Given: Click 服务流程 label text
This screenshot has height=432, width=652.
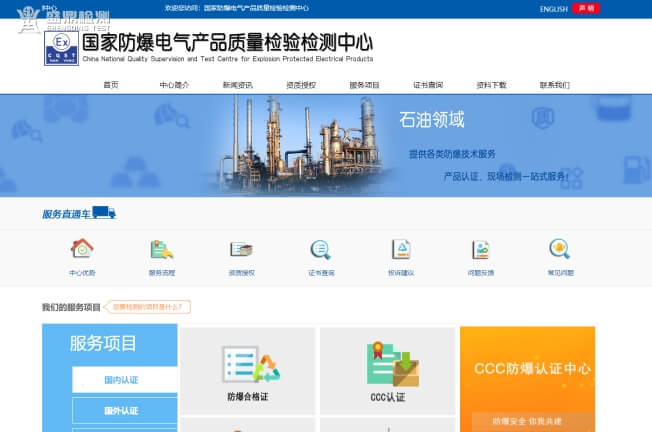Looking at the screenshot, I should pyautogui.click(x=162, y=273).
